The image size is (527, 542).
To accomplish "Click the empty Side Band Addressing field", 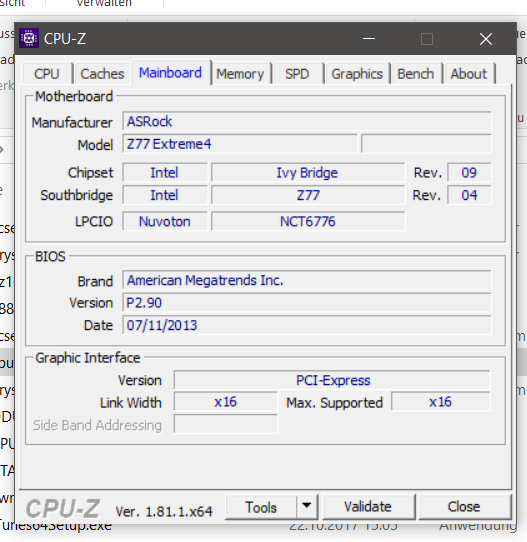I will point(226,424).
